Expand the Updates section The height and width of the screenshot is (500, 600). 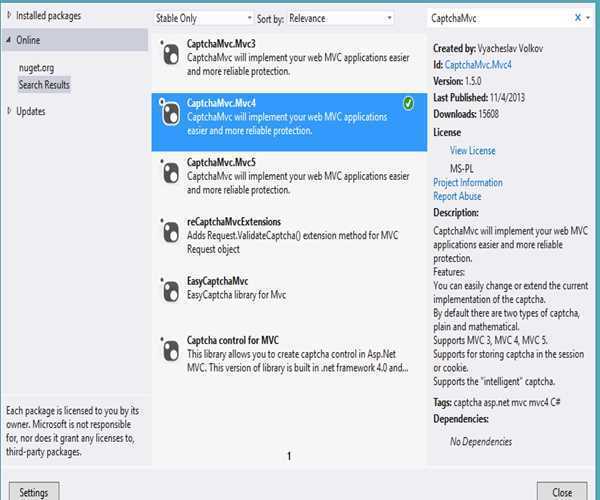(x=9, y=111)
